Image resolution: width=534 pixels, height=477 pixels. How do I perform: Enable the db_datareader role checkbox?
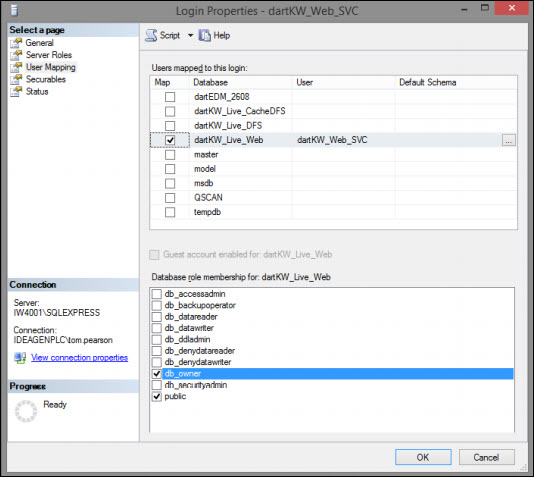coord(157,317)
